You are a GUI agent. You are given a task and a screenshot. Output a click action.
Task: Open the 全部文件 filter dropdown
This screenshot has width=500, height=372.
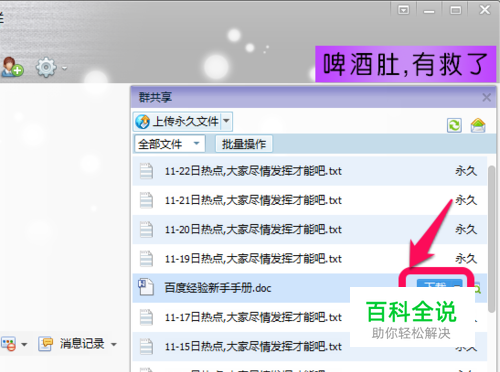tap(169, 144)
